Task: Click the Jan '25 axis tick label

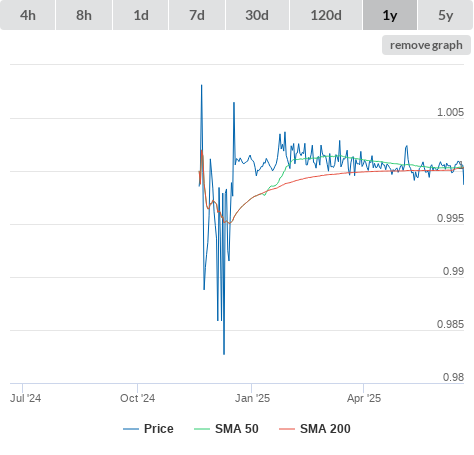Action: click(x=252, y=398)
